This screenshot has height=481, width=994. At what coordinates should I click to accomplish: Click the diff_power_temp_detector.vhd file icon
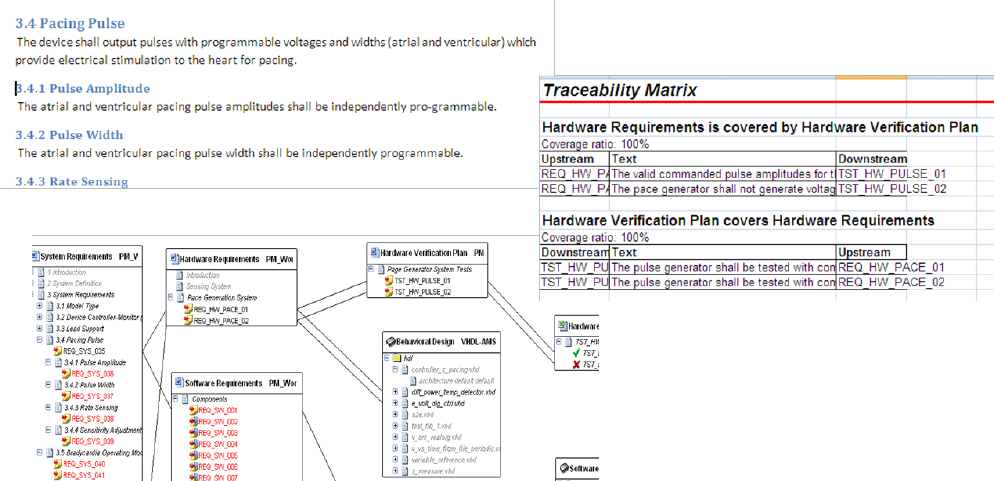[x=405, y=392]
